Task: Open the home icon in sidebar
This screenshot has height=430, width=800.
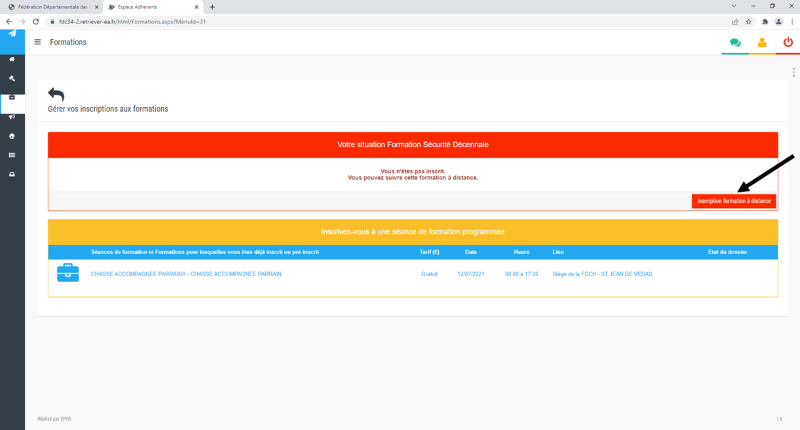Action: click(12, 59)
